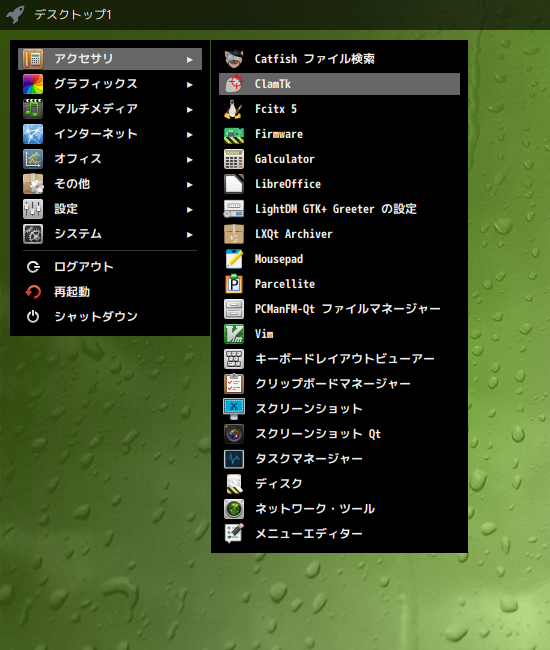Screen dimensions: 550x650
Task: Click the Firmware circuit board icon
Action: [234, 134]
